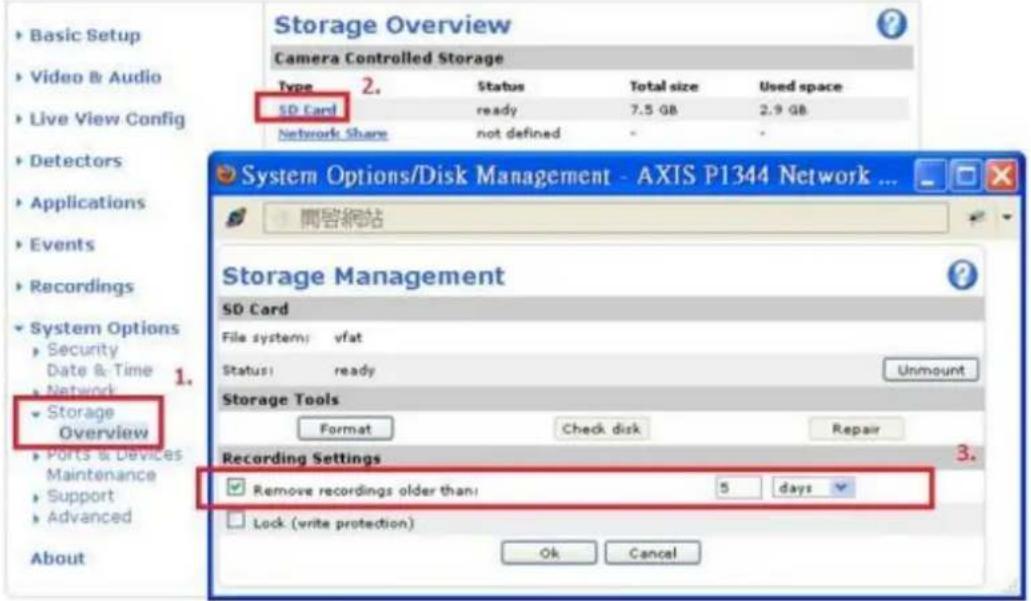The width and height of the screenshot is (1031, 601).
Task: Click the Cancel button
Action: click(x=652, y=553)
